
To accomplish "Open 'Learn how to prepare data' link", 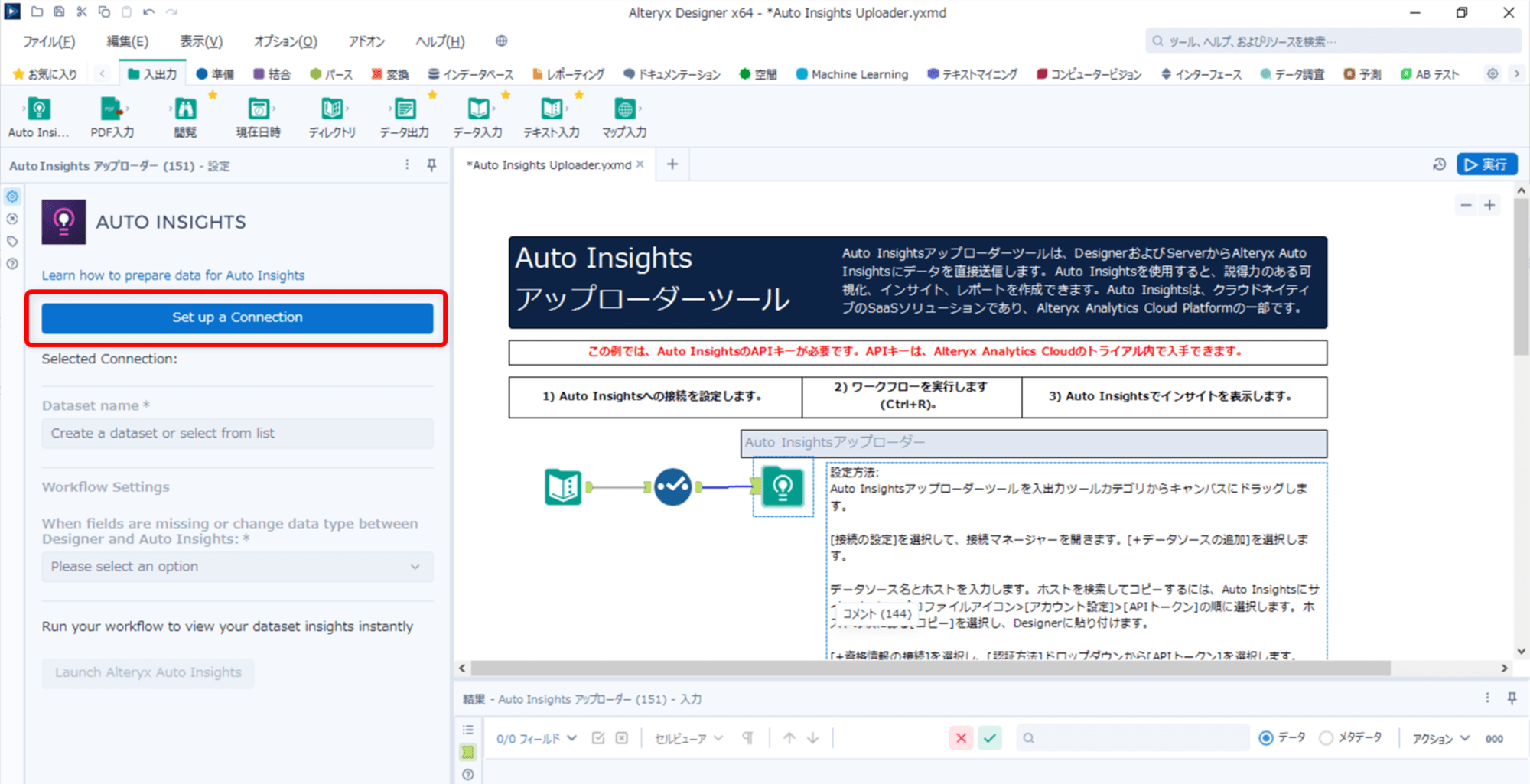I will tap(173, 275).
